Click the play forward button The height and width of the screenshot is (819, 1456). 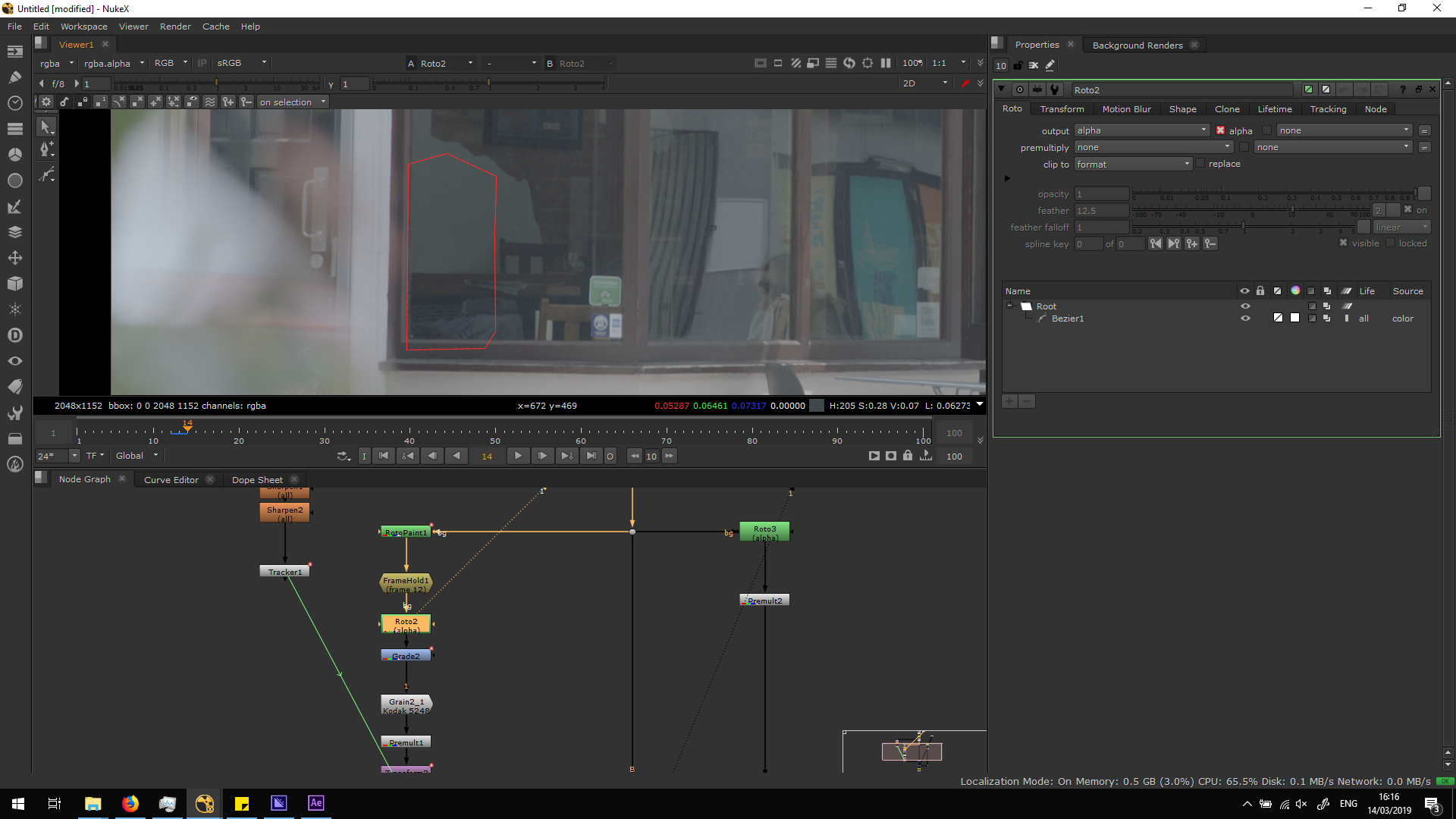tap(518, 457)
